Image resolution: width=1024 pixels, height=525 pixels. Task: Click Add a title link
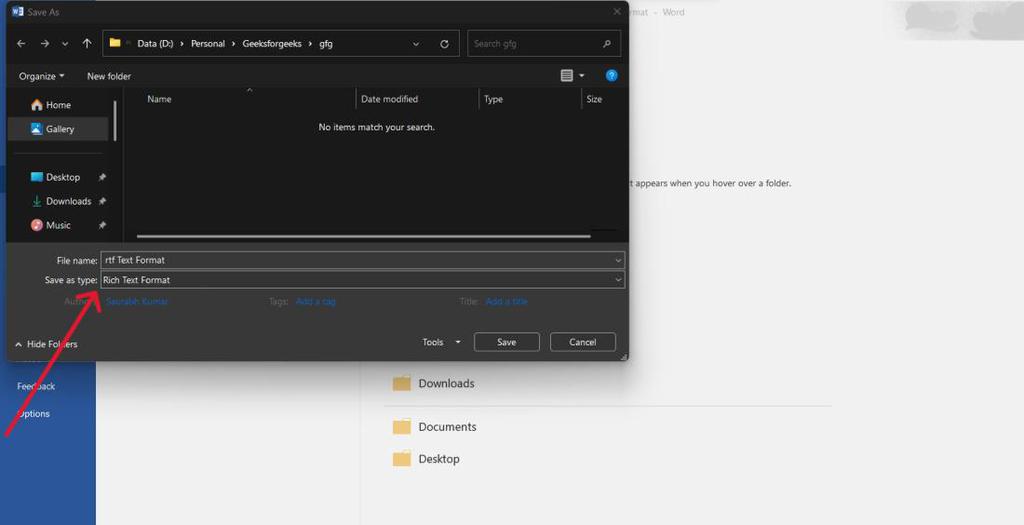point(506,301)
